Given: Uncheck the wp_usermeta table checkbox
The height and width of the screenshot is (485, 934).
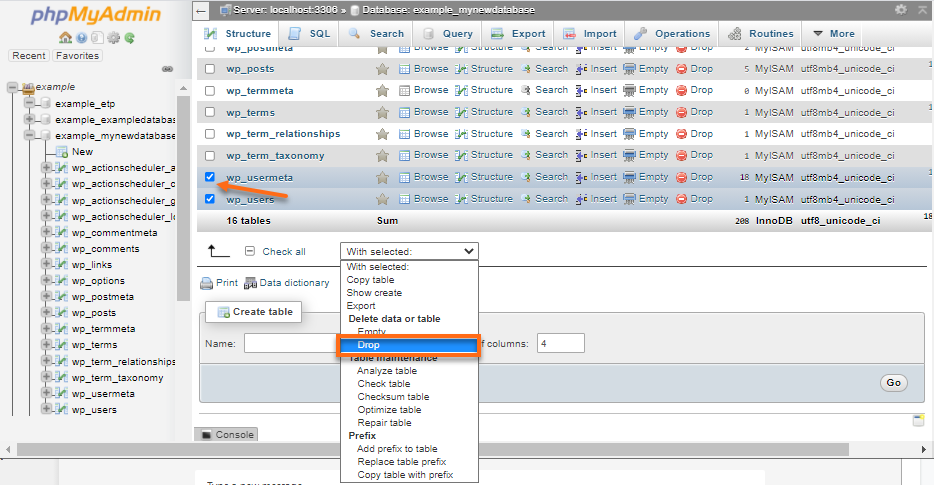Looking at the screenshot, I should (x=210, y=177).
